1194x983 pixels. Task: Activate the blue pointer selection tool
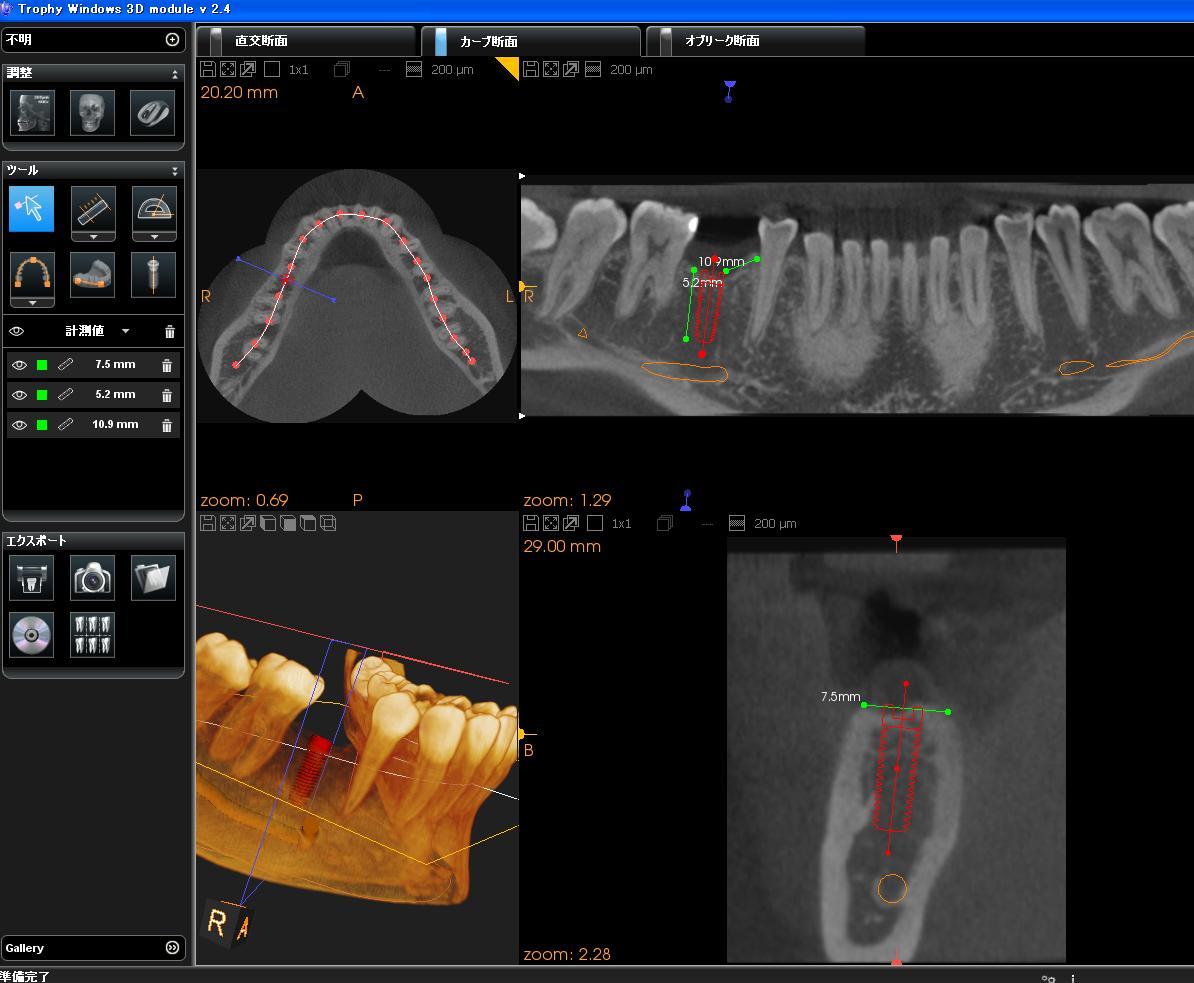point(32,208)
